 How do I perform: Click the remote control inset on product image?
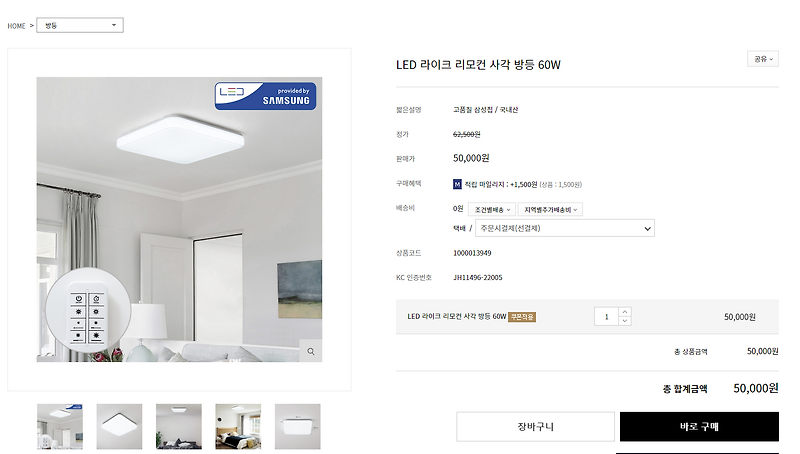click(x=88, y=311)
